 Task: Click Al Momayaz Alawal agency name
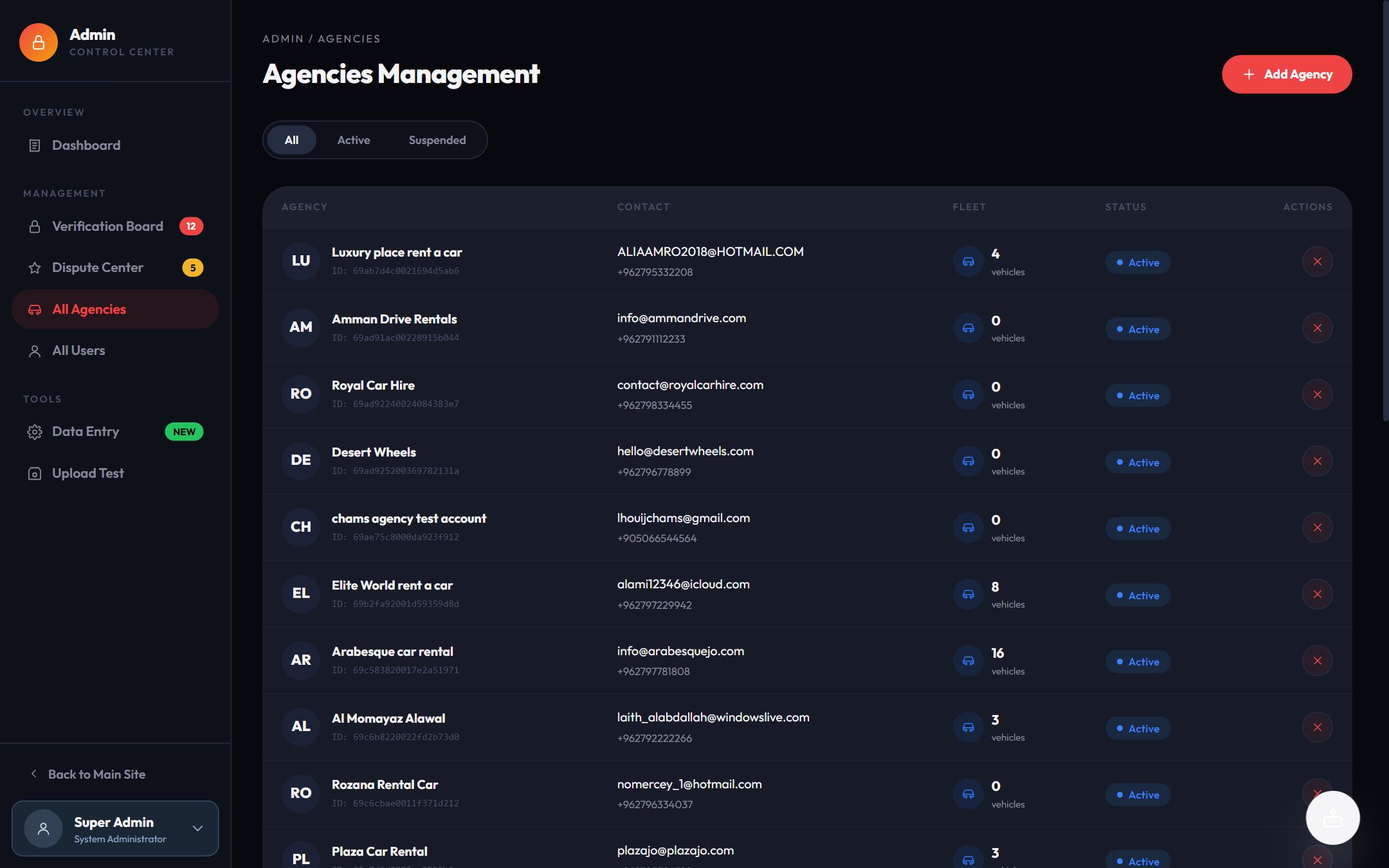[388, 719]
